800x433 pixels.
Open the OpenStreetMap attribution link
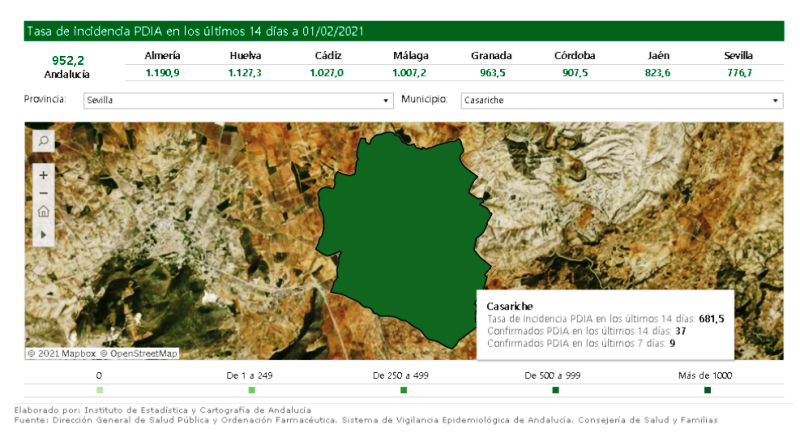143,353
